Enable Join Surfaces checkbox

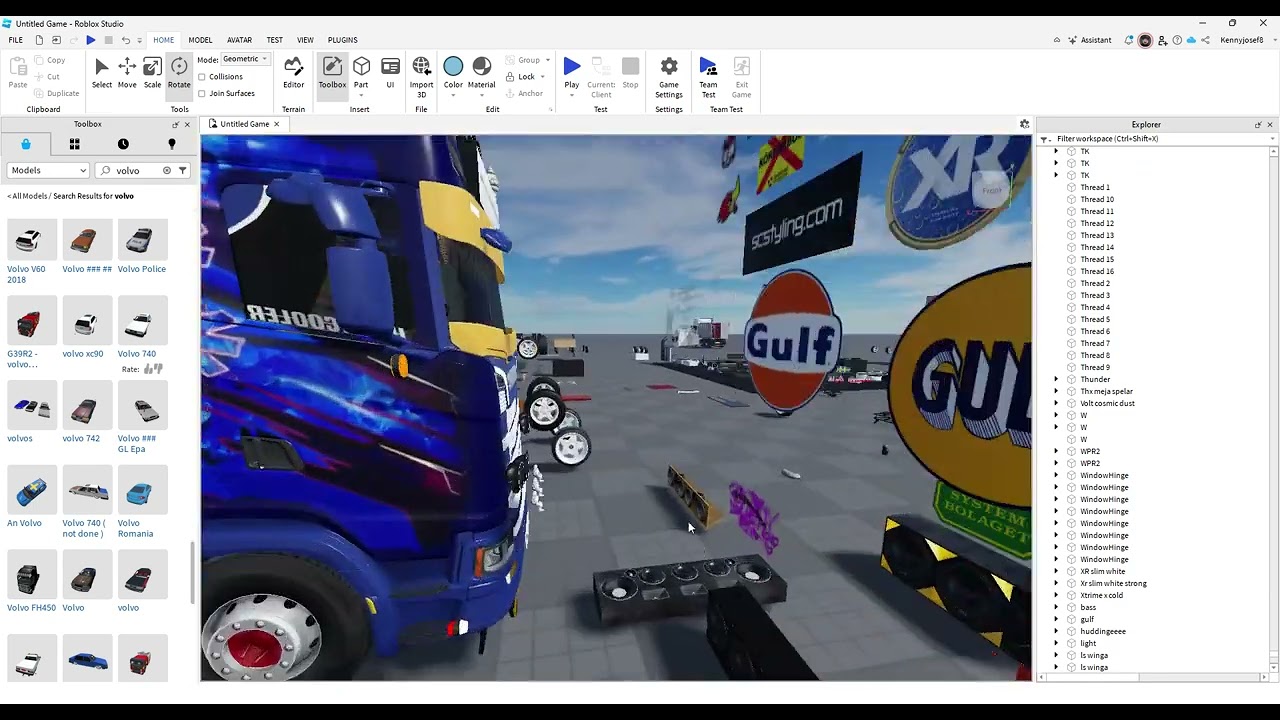point(202,94)
